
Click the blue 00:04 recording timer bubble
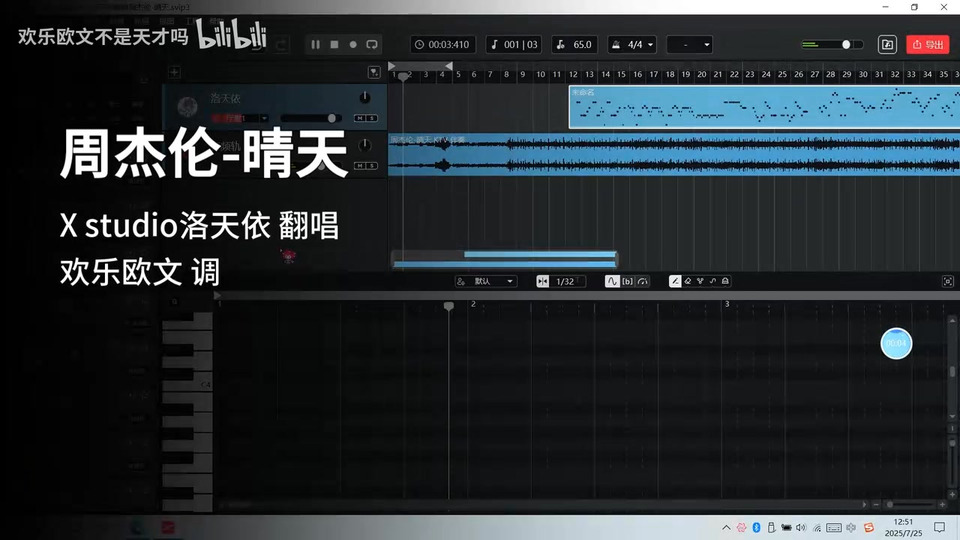[x=896, y=343]
